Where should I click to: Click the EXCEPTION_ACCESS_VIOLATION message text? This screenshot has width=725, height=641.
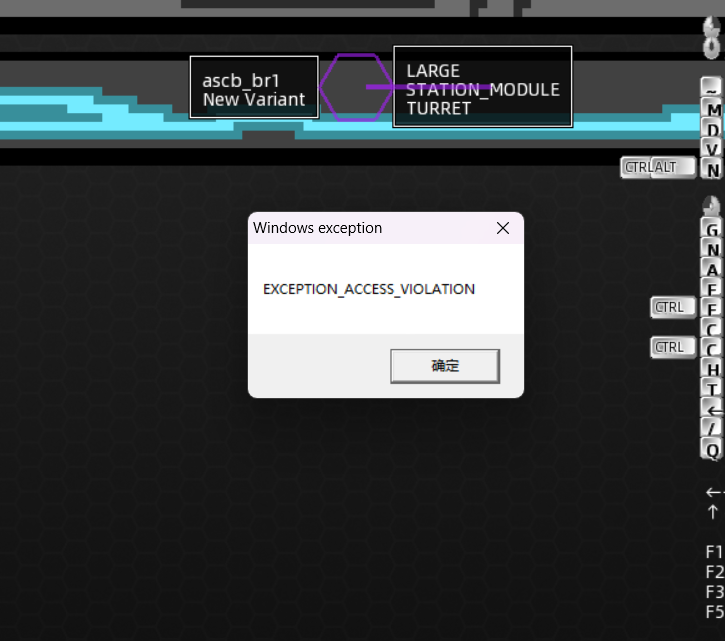(368, 289)
